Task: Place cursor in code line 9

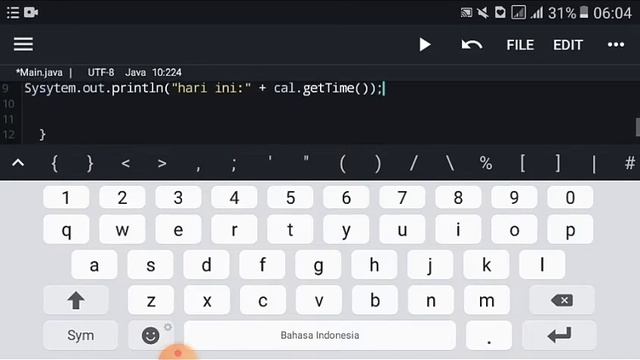Action: click(204, 88)
